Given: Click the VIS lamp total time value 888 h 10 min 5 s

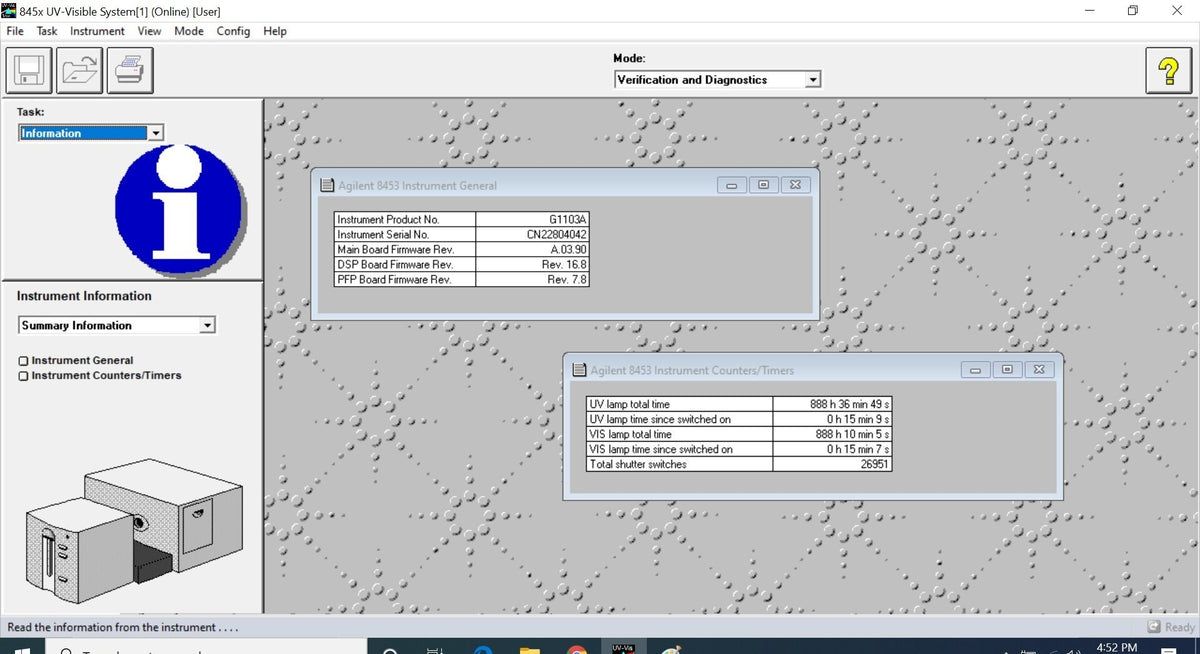Looking at the screenshot, I should pyautogui.click(x=853, y=435).
